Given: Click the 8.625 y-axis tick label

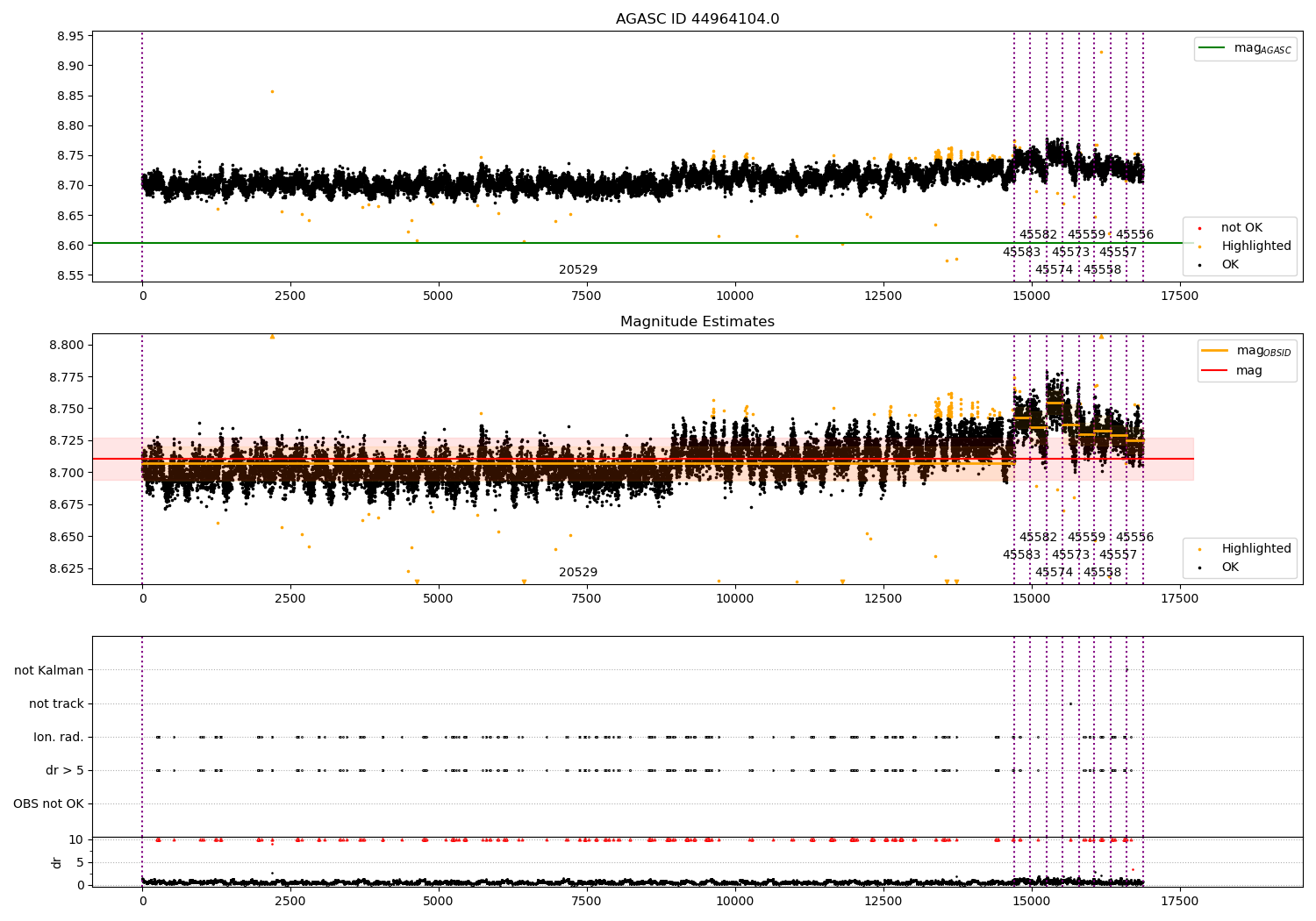Looking at the screenshot, I should point(67,569).
